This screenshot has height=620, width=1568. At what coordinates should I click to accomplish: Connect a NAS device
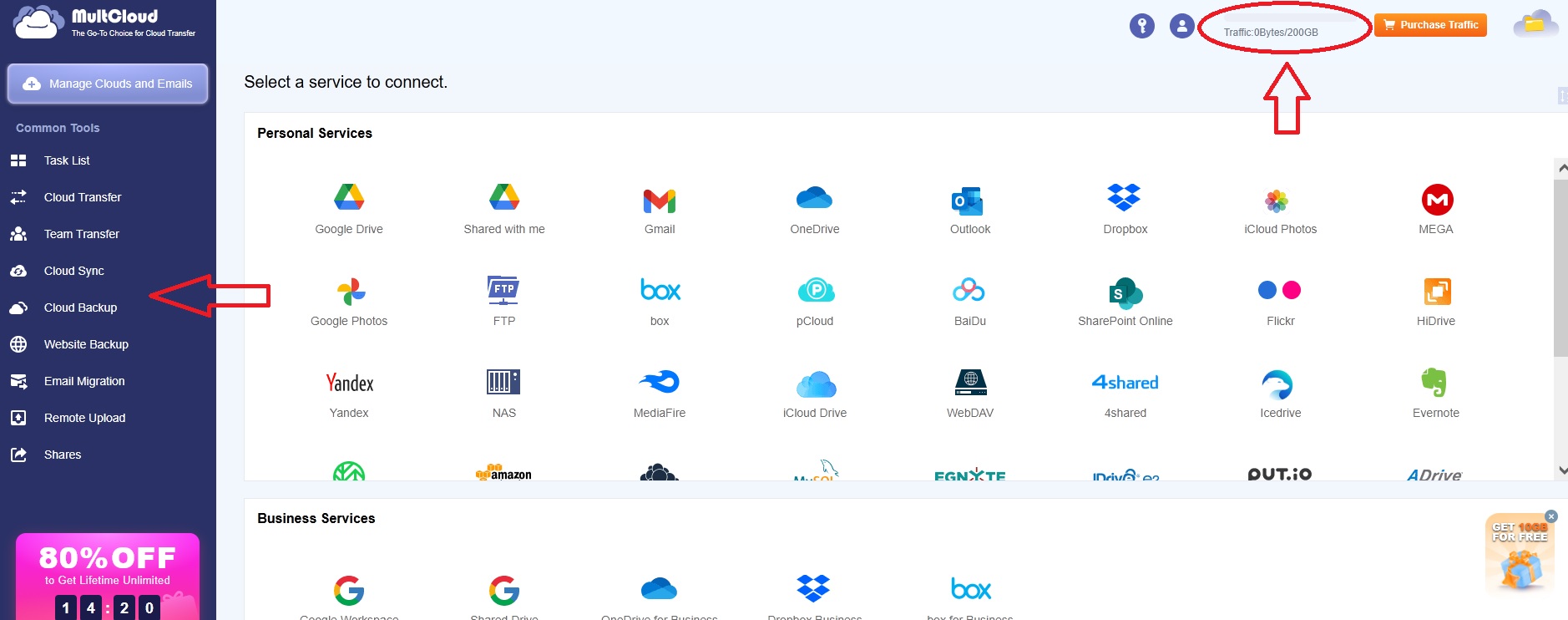(x=504, y=393)
